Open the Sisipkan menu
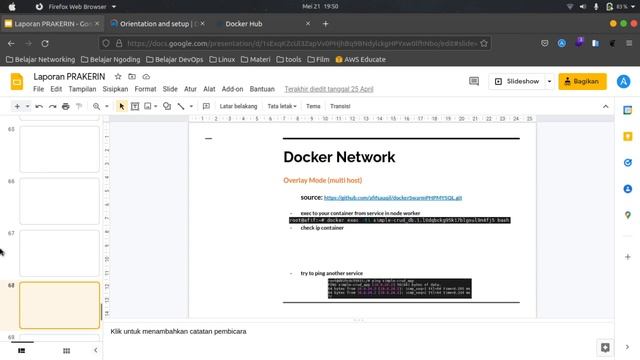This screenshot has height=360, width=640. coord(115,89)
